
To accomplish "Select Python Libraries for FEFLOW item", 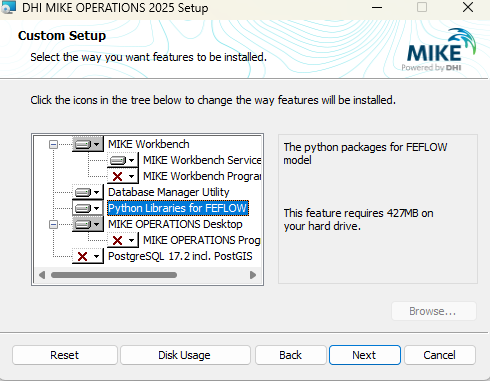I will pos(178,208).
